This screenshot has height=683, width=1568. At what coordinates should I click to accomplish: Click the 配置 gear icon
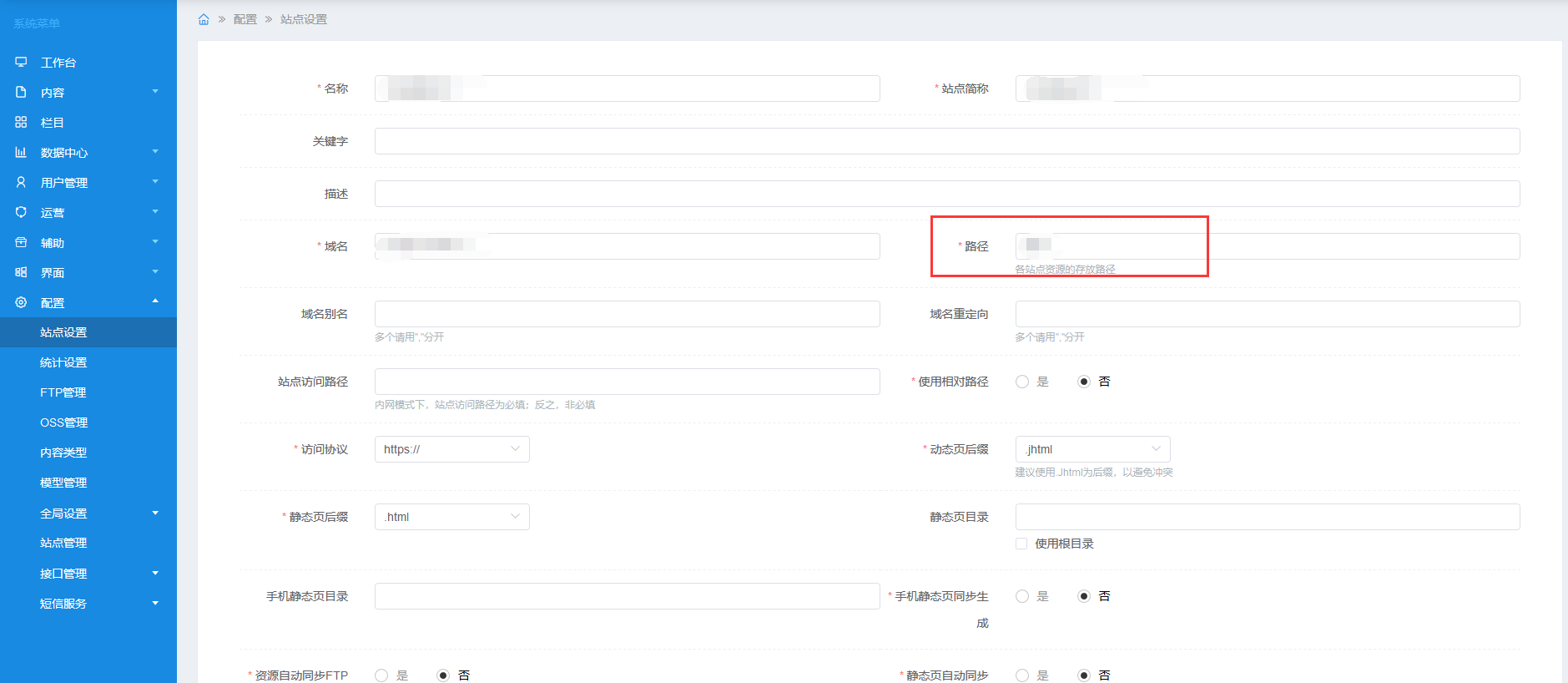pyautogui.click(x=21, y=302)
